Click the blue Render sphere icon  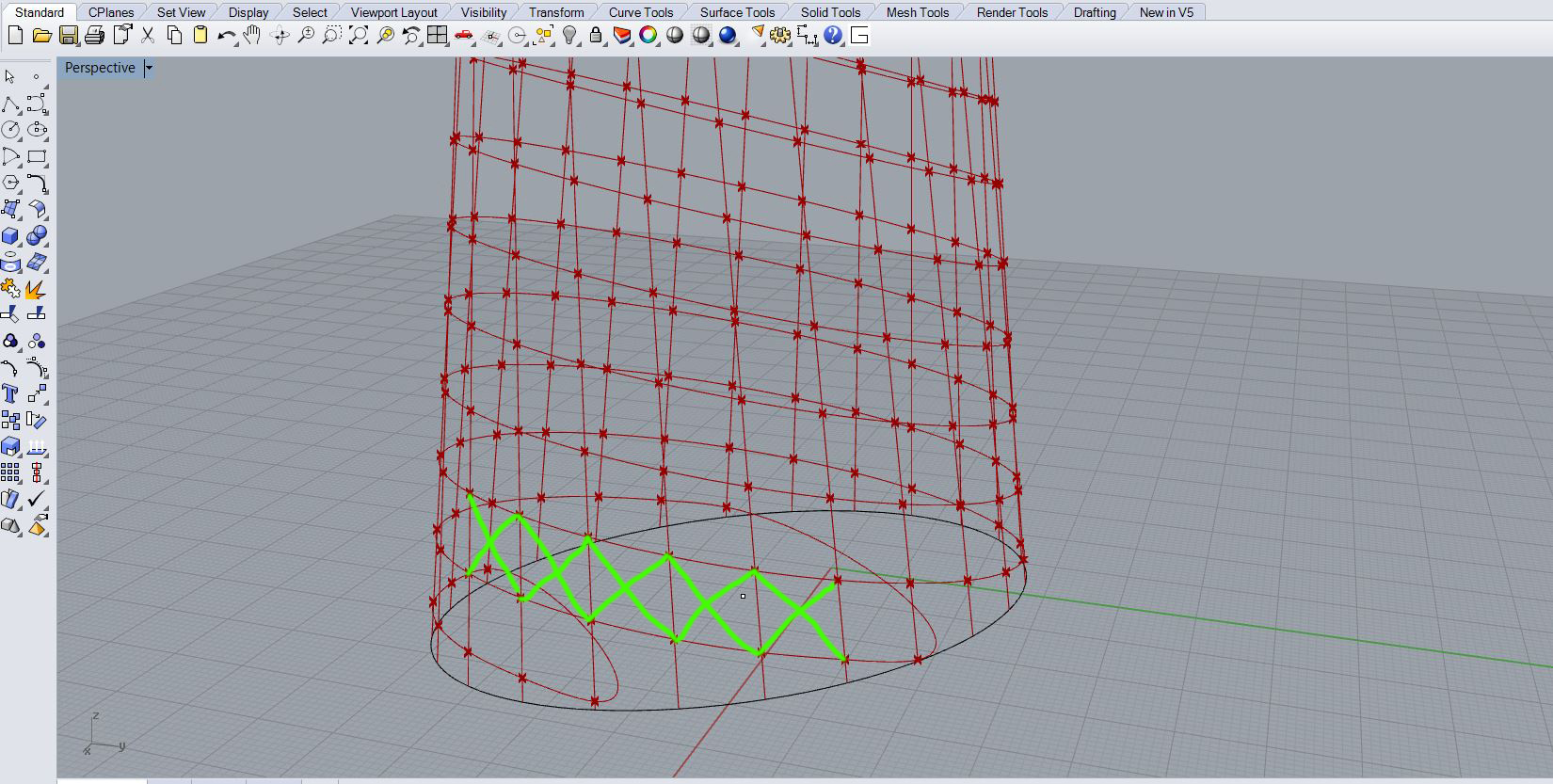click(x=728, y=36)
